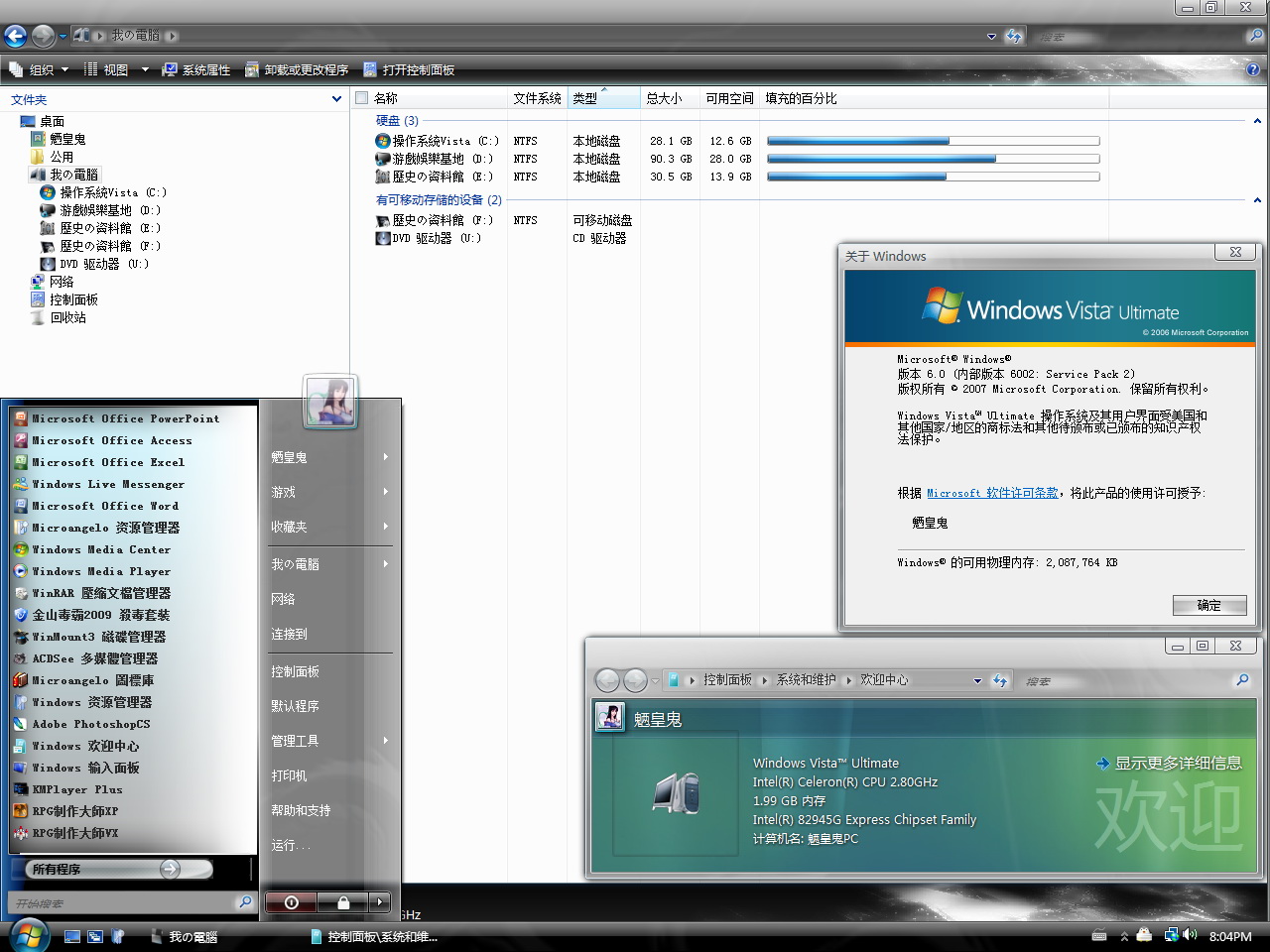Screen dimensions: 1270x952
Task: Open RPG制作大师XP
Action: click(66, 811)
